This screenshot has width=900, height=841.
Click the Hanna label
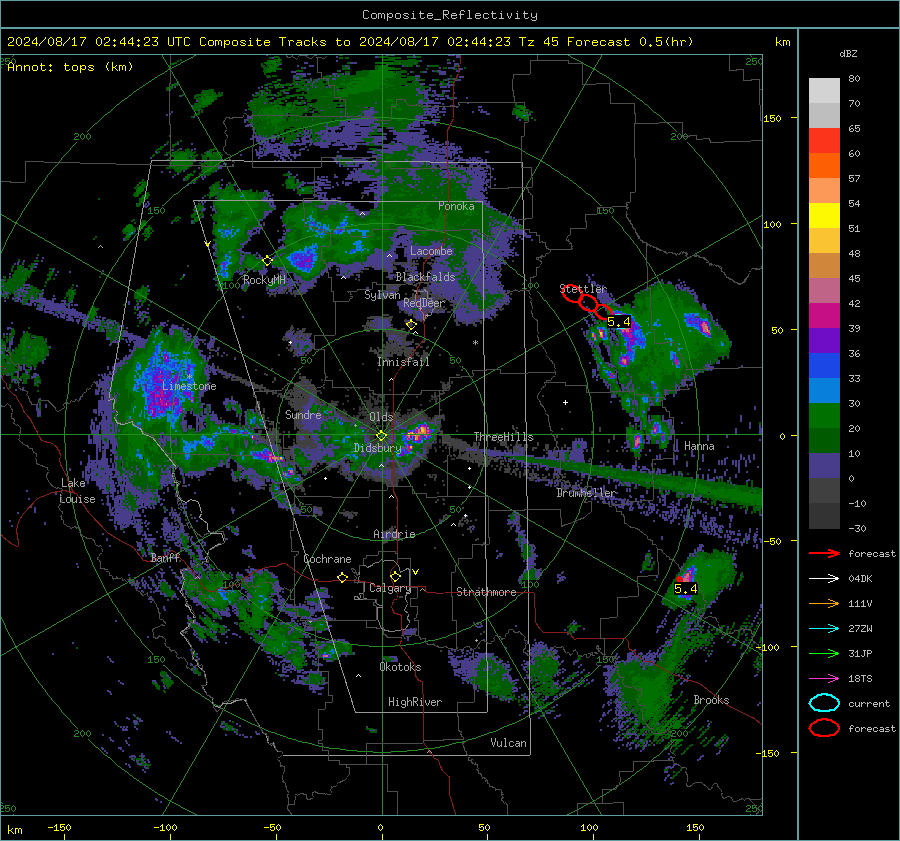pos(699,446)
